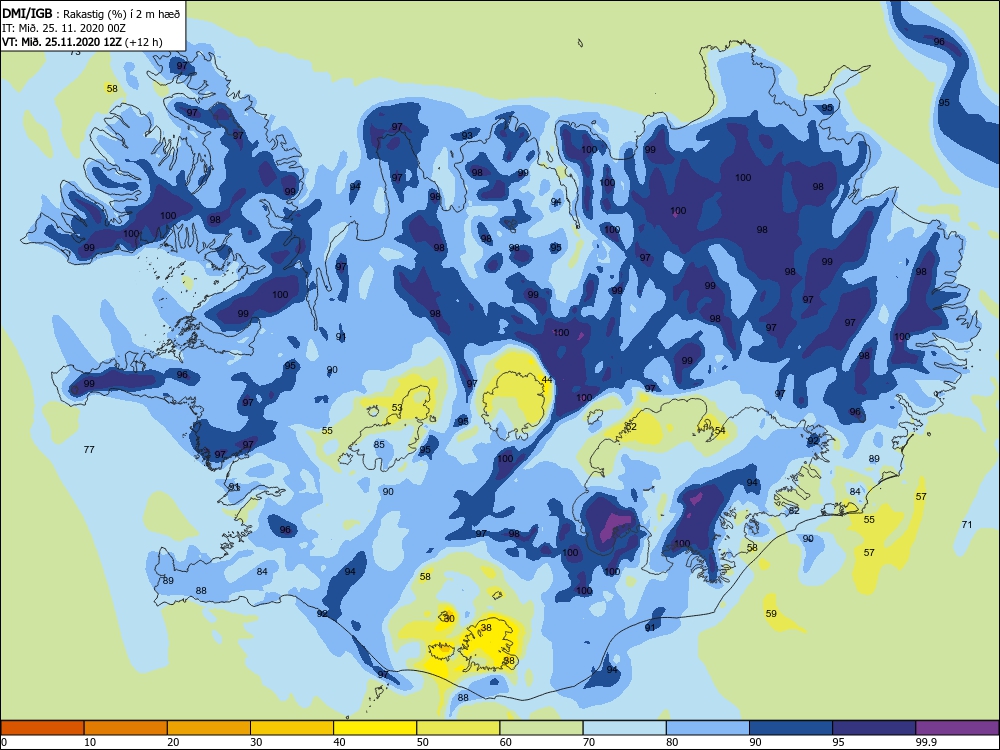1000x750 pixels.
Task: Click the map humidity value 71
Action: 967,525
